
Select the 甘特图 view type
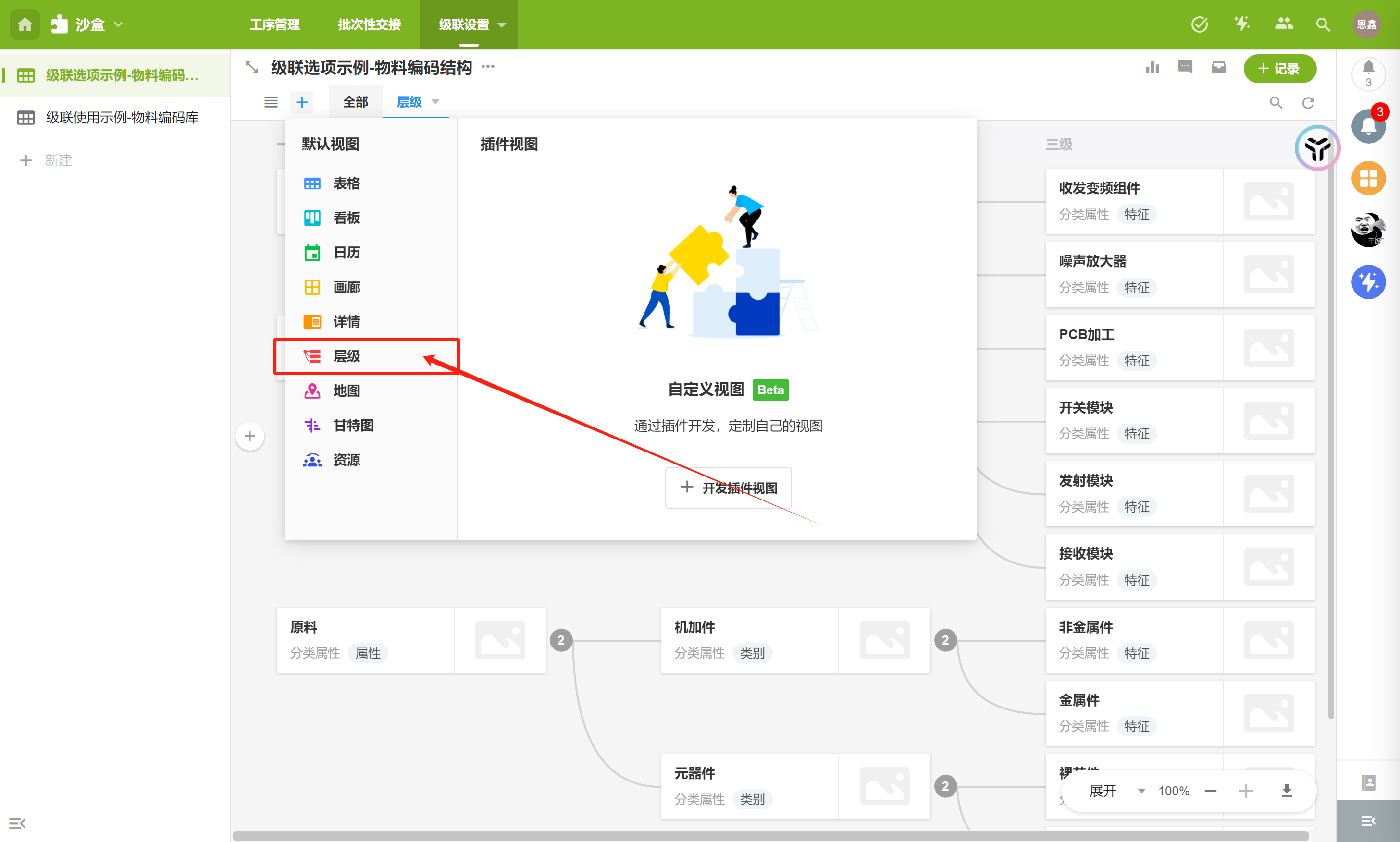click(x=353, y=426)
